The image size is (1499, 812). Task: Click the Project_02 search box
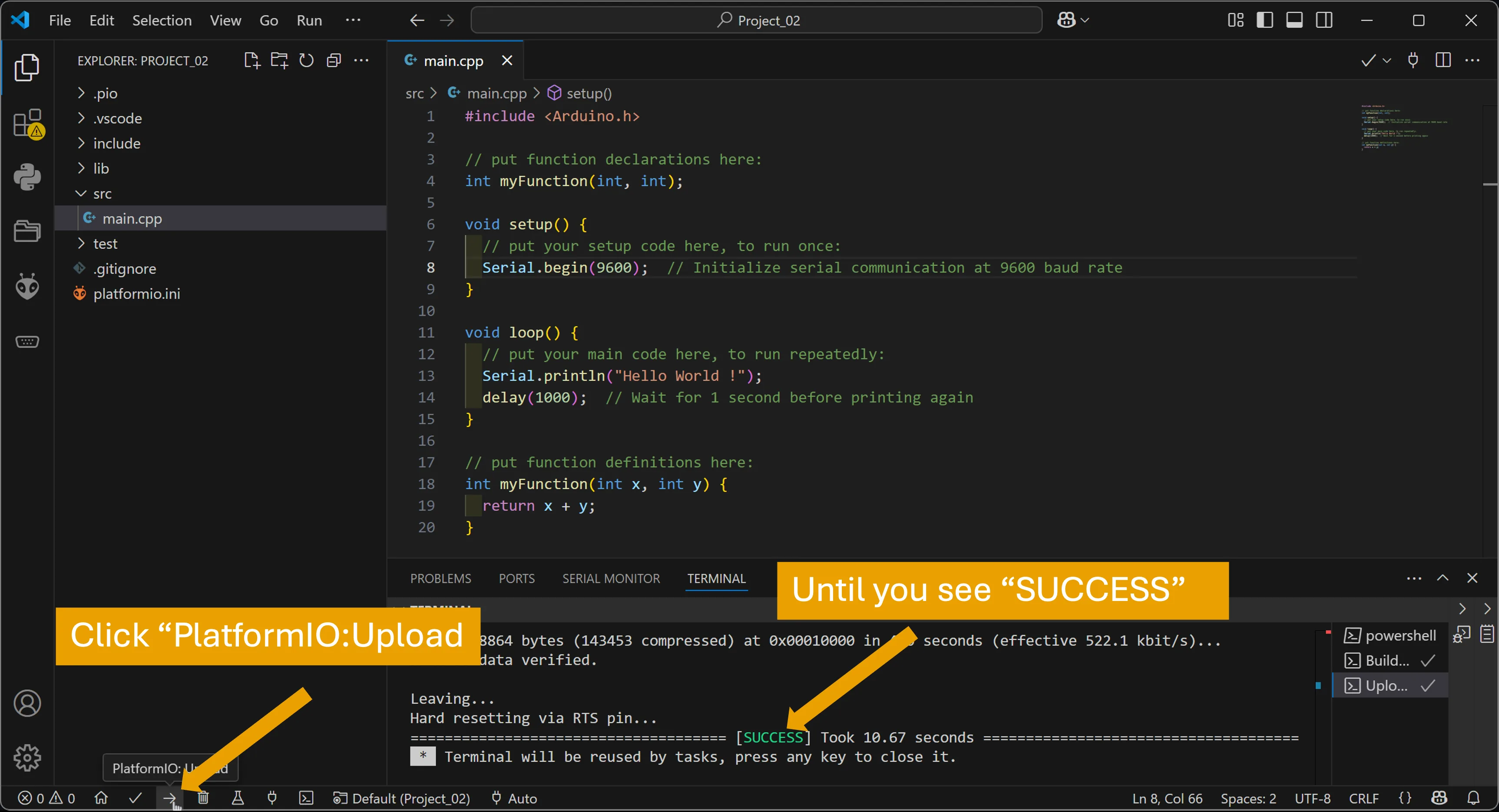tap(756, 20)
